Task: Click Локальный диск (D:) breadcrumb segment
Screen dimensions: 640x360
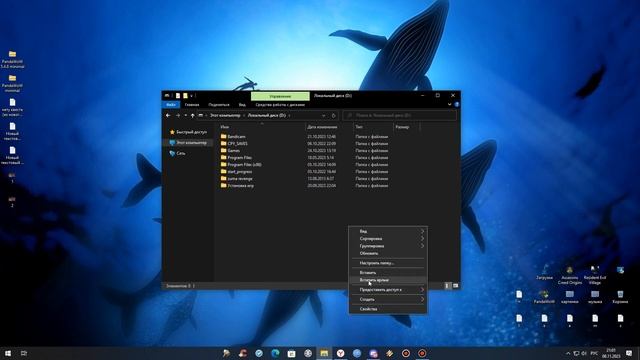Action: [267, 116]
